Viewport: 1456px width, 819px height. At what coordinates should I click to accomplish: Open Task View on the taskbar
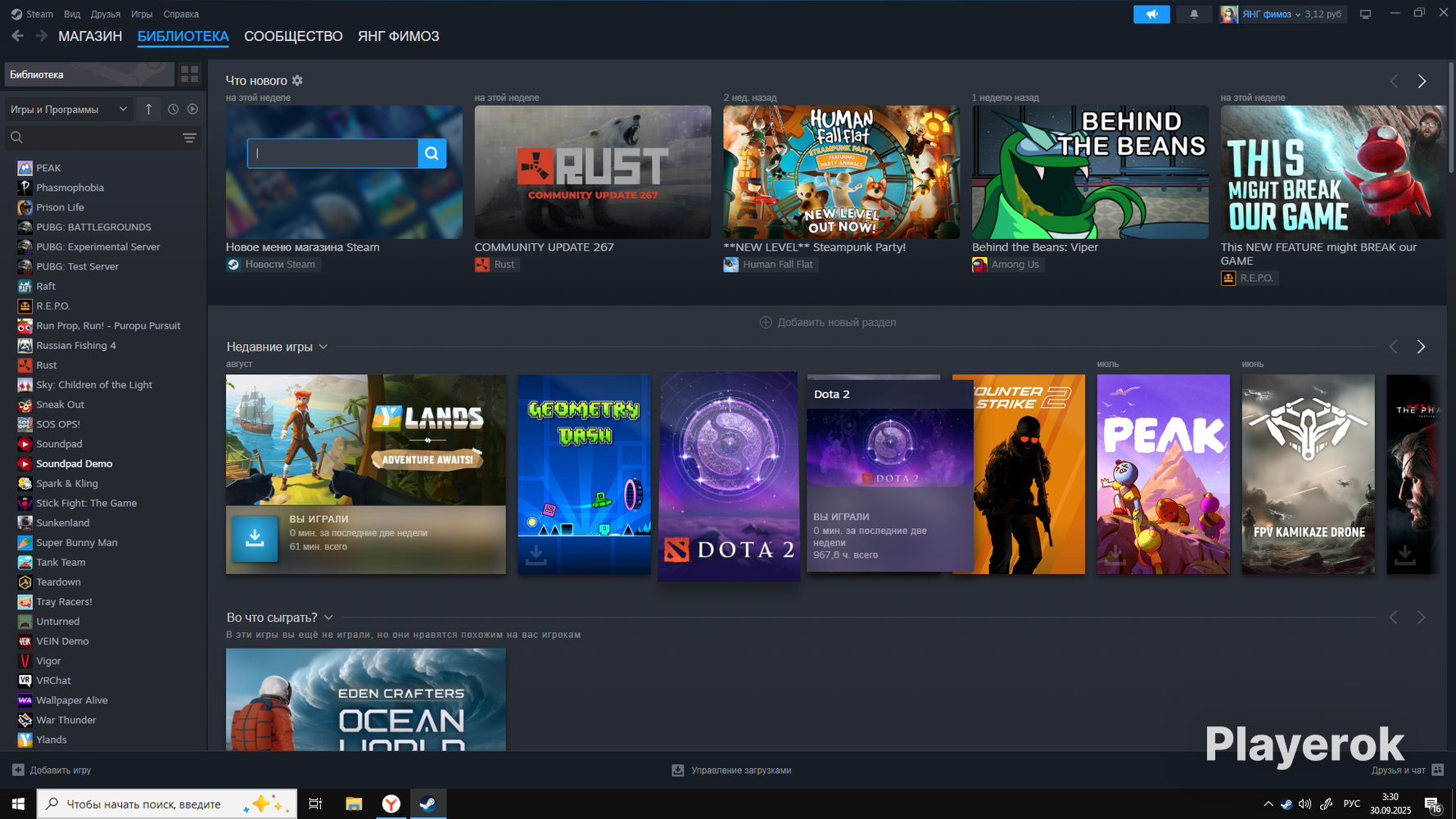tap(315, 804)
